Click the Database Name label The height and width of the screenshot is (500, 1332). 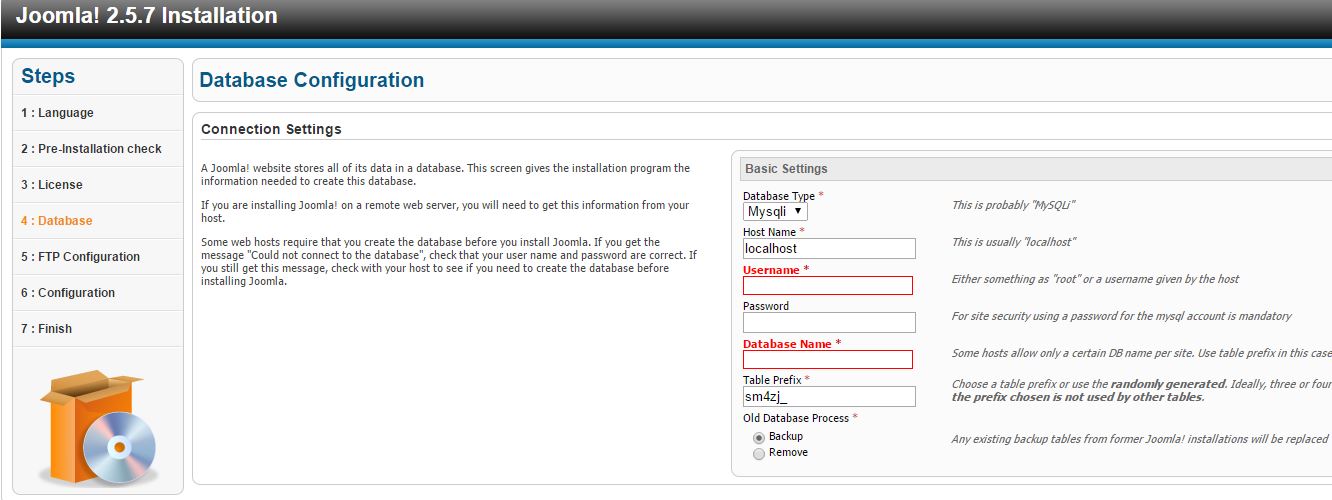pyautogui.click(x=787, y=344)
